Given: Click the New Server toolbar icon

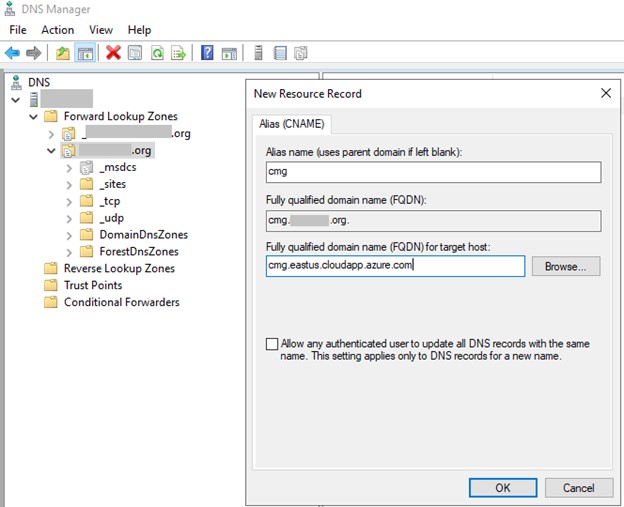Looking at the screenshot, I should 258,53.
